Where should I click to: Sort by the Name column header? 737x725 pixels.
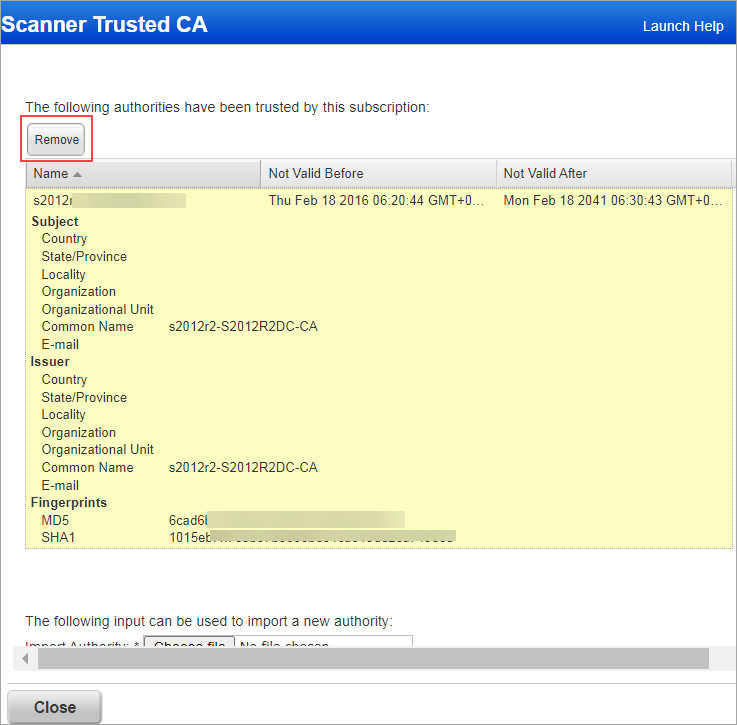(x=143, y=173)
